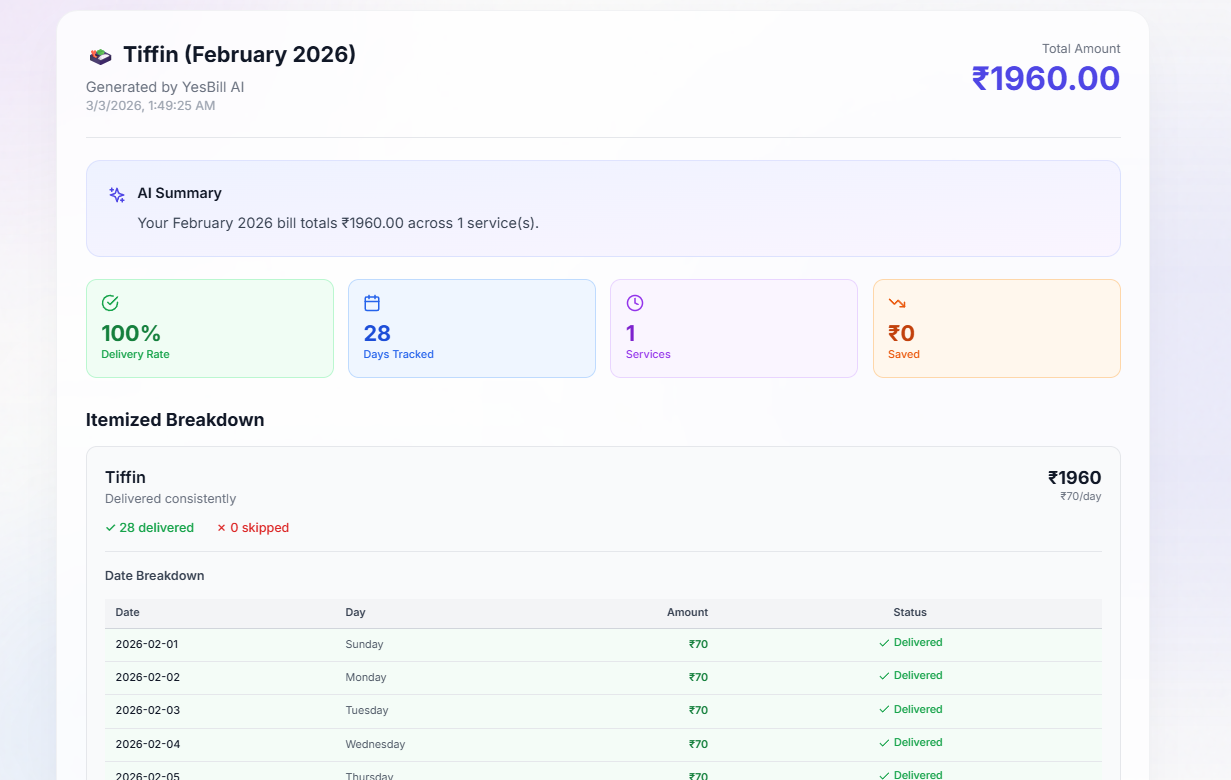Screen dimensions: 1231x780
Task: Click the clock icon above Services count
Action: coord(634,303)
